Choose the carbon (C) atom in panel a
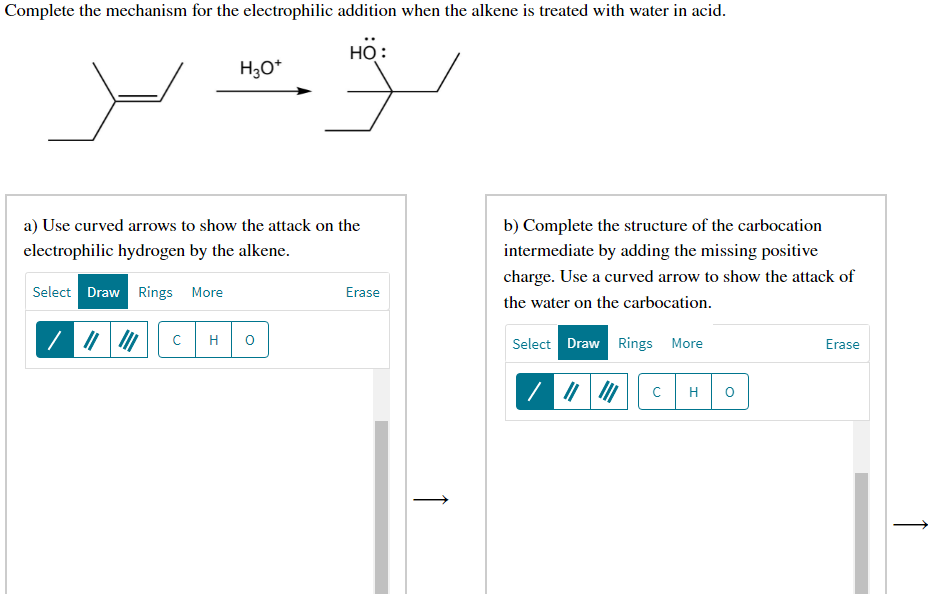The width and height of the screenshot is (928, 594). pyautogui.click(x=176, y=340)
